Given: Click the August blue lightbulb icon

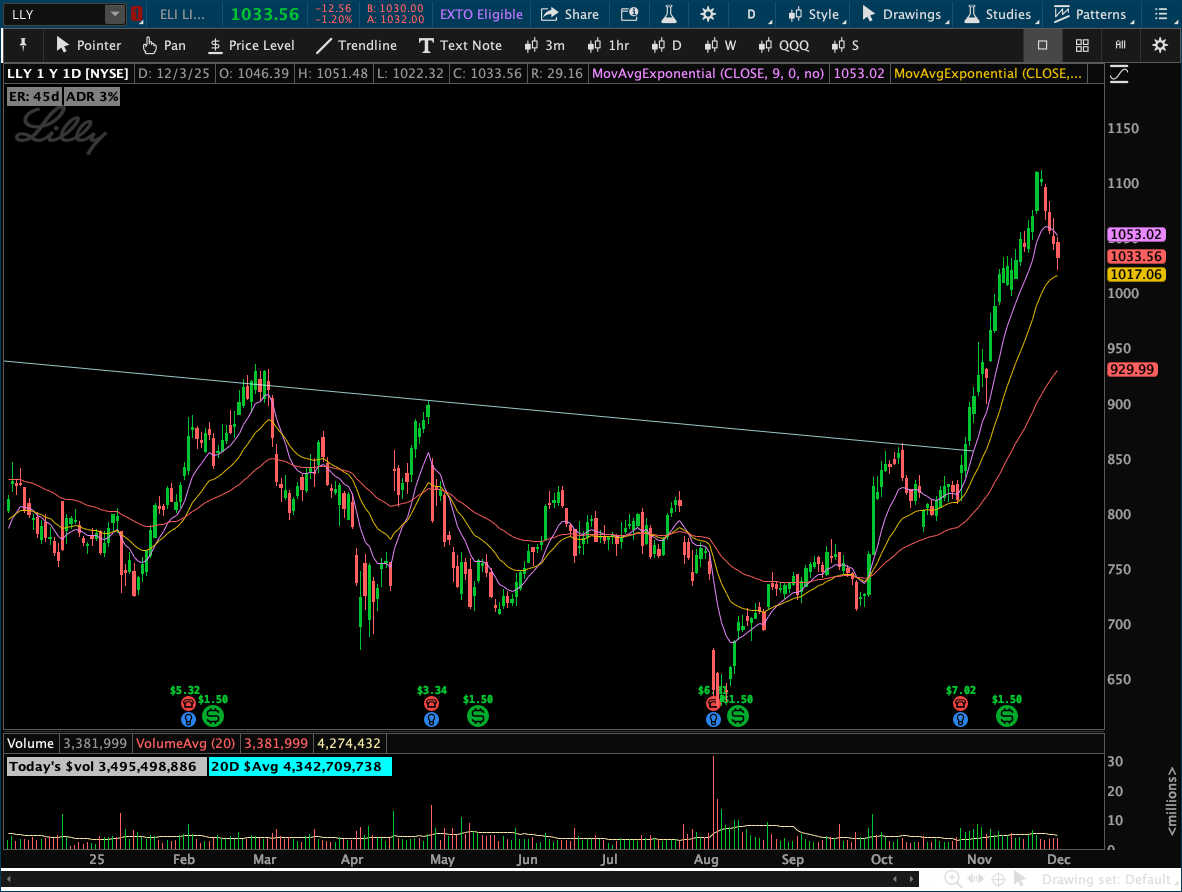Looking at the screenshot, I should pos(713,719).
